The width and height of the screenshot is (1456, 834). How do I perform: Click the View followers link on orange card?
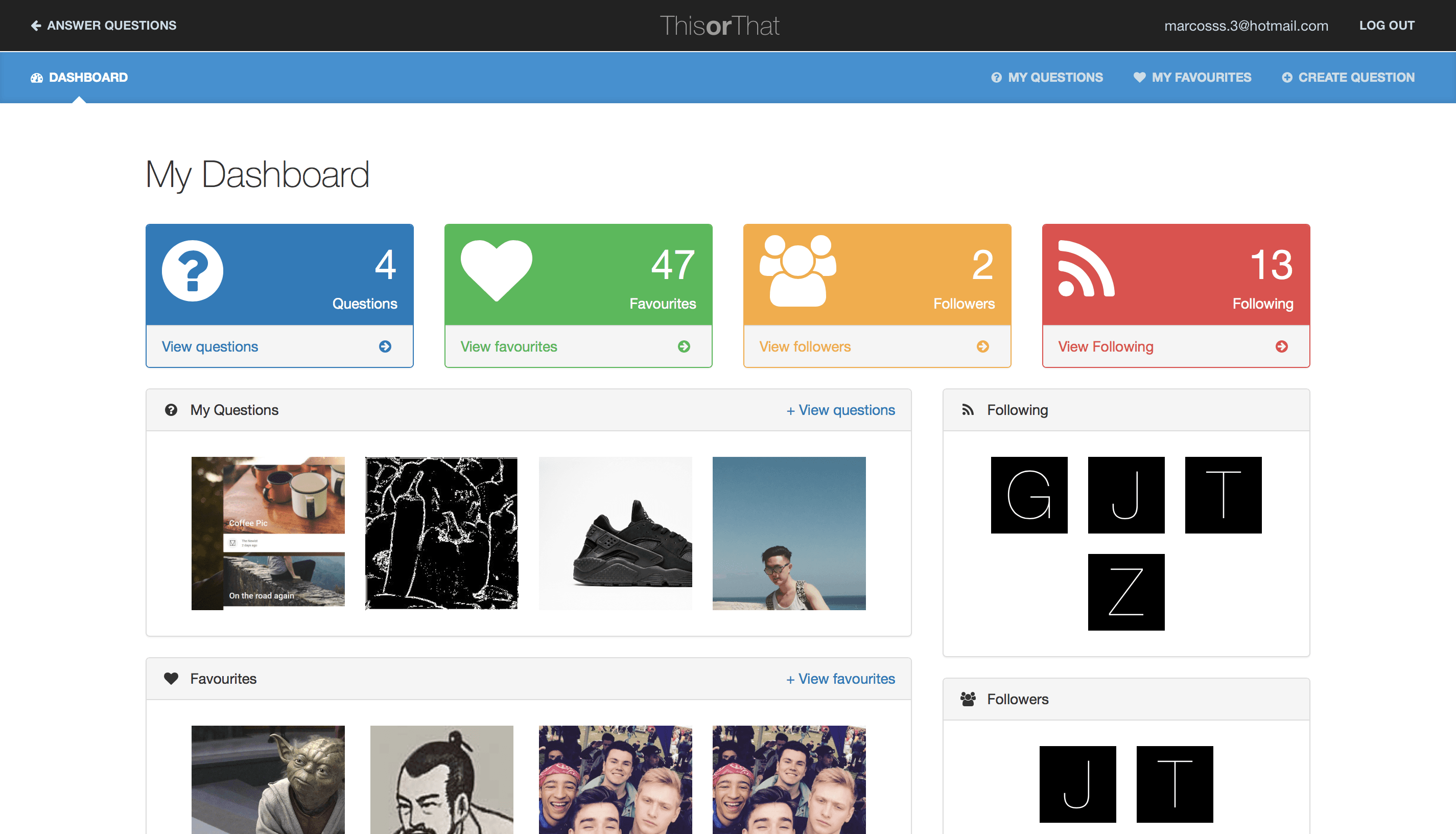click(805, 346)
